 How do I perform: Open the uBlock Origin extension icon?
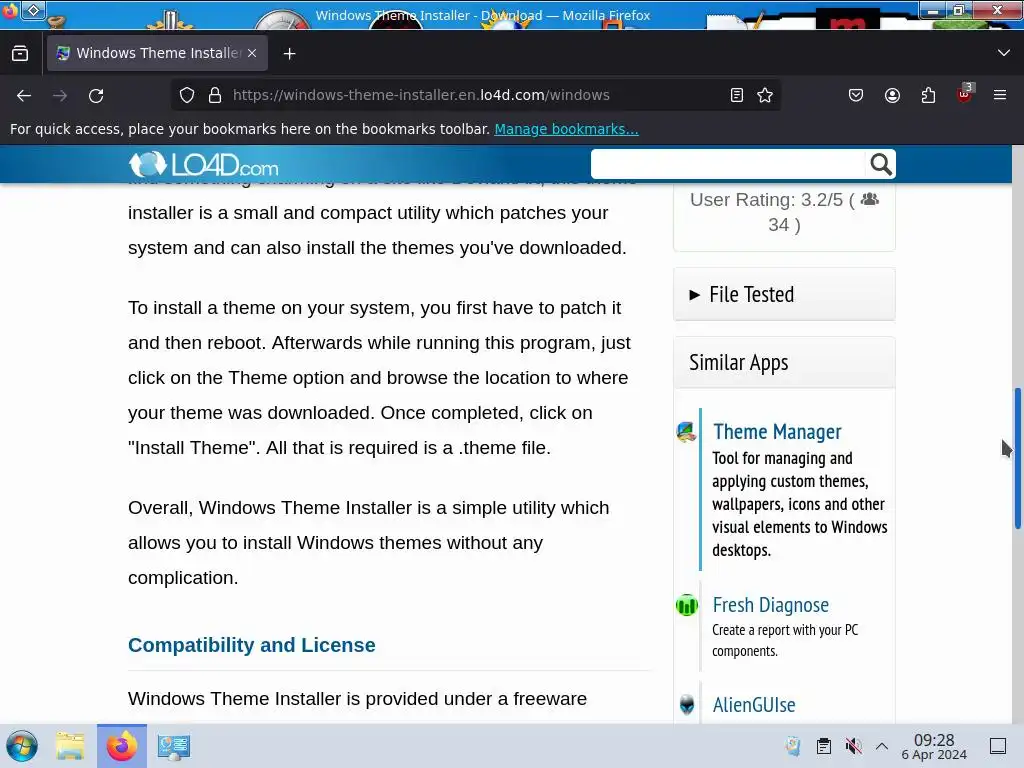(x=965, y=94)
